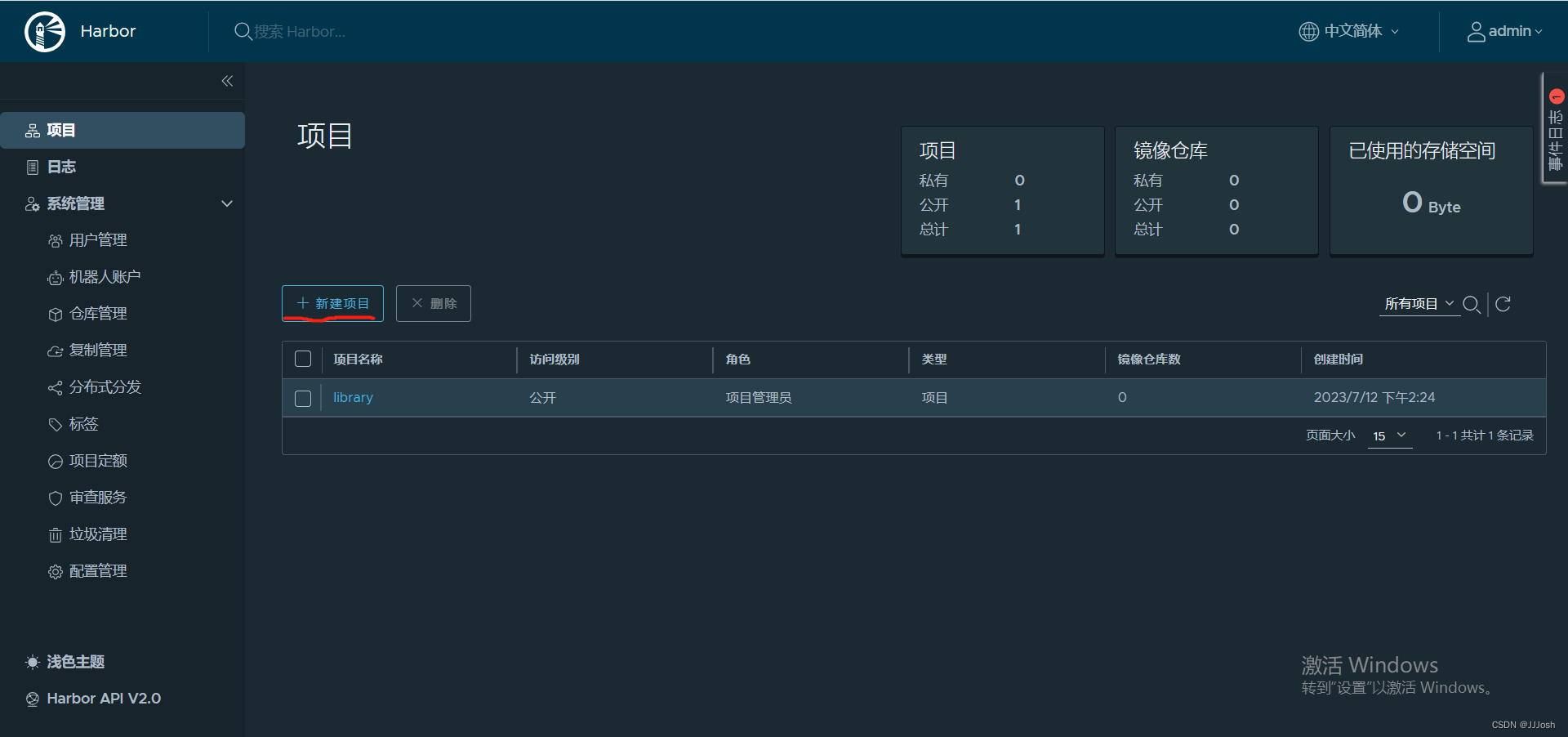Click the 已使用的存储空间 0 Byte card
This screenshot has height=737, width=1568.
[1432, 191]
